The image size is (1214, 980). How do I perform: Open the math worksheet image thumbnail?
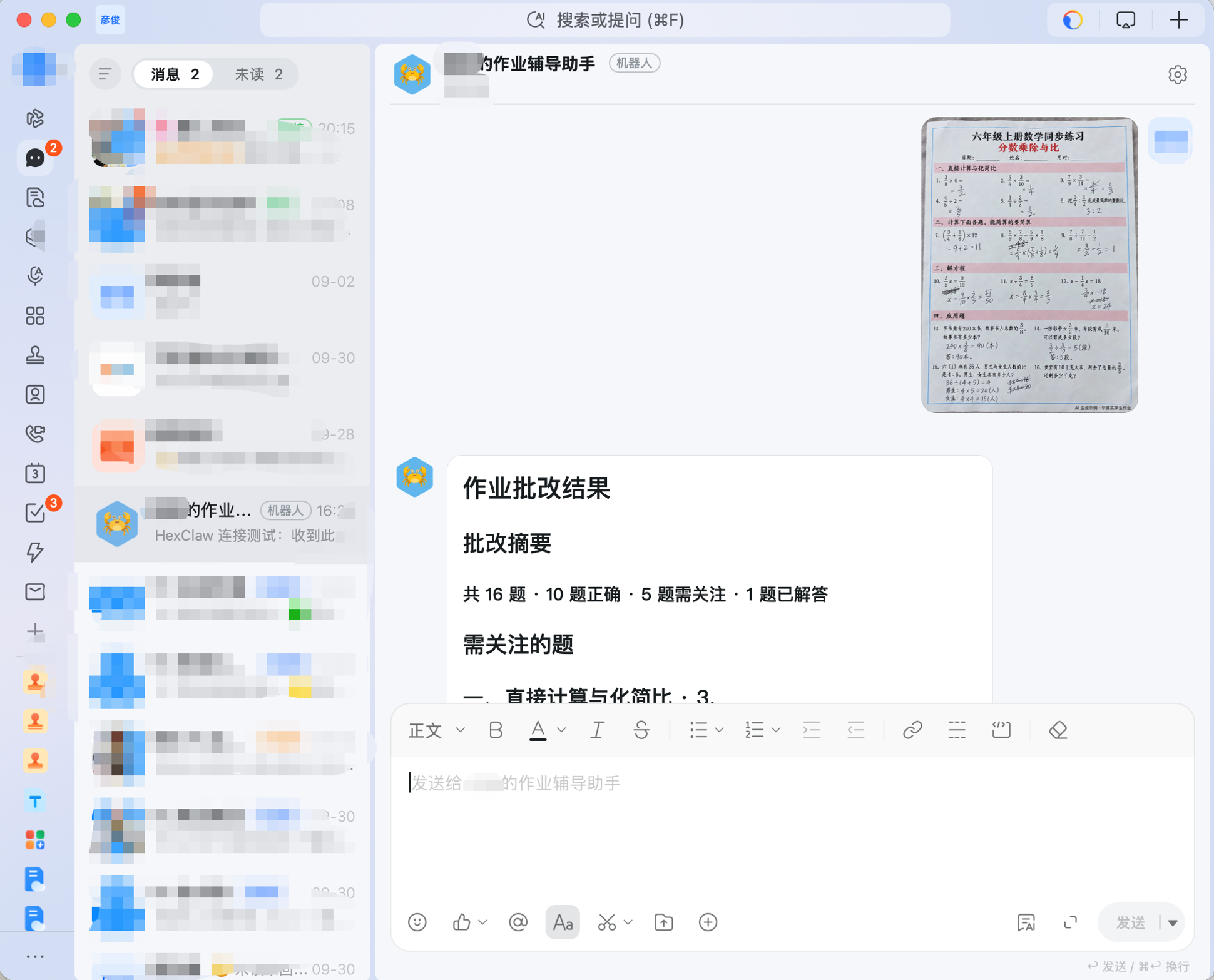click(x=1029, y=265)
